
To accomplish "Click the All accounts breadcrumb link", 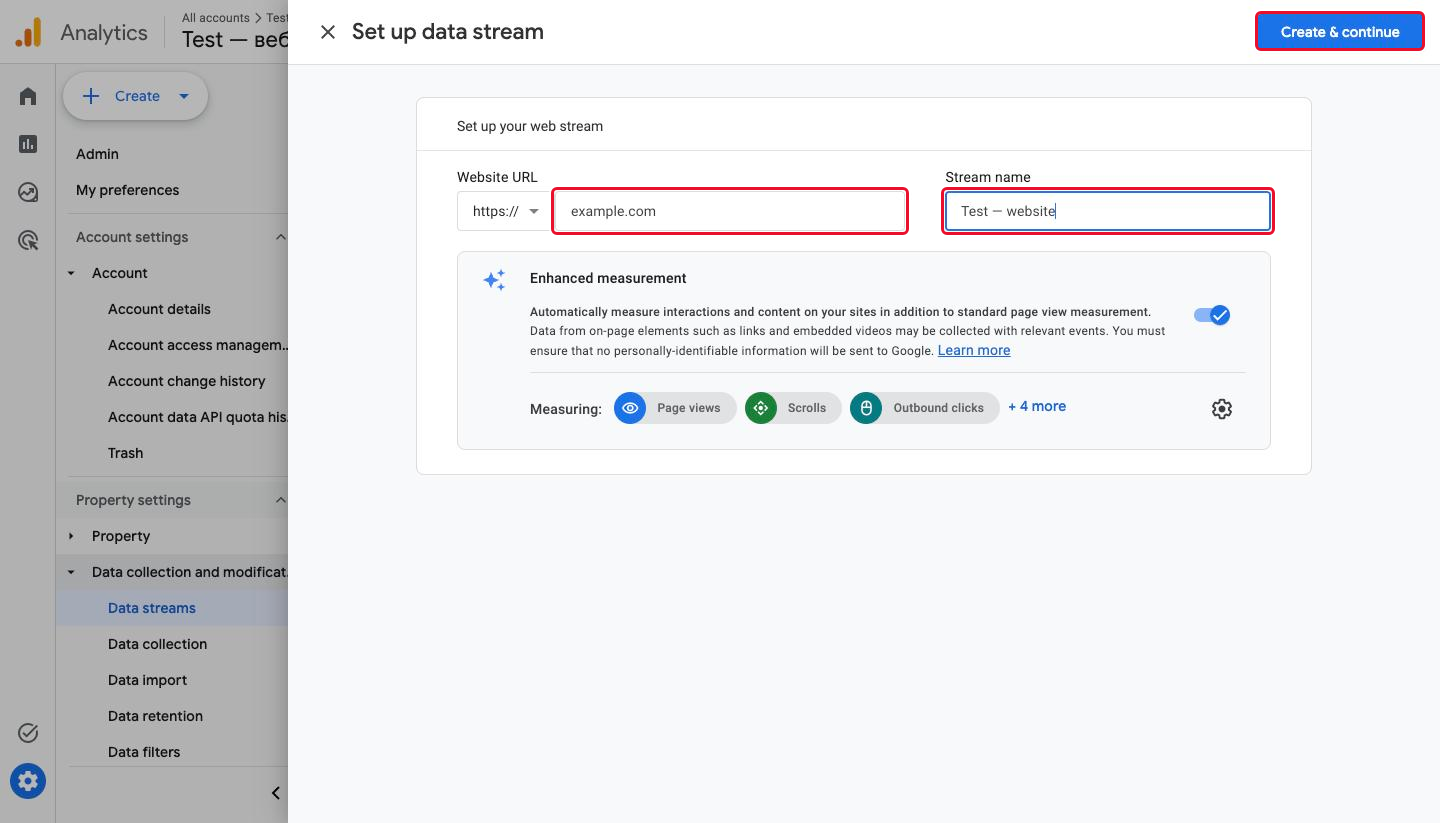I will pyautogui.click(x=216, y=18).
